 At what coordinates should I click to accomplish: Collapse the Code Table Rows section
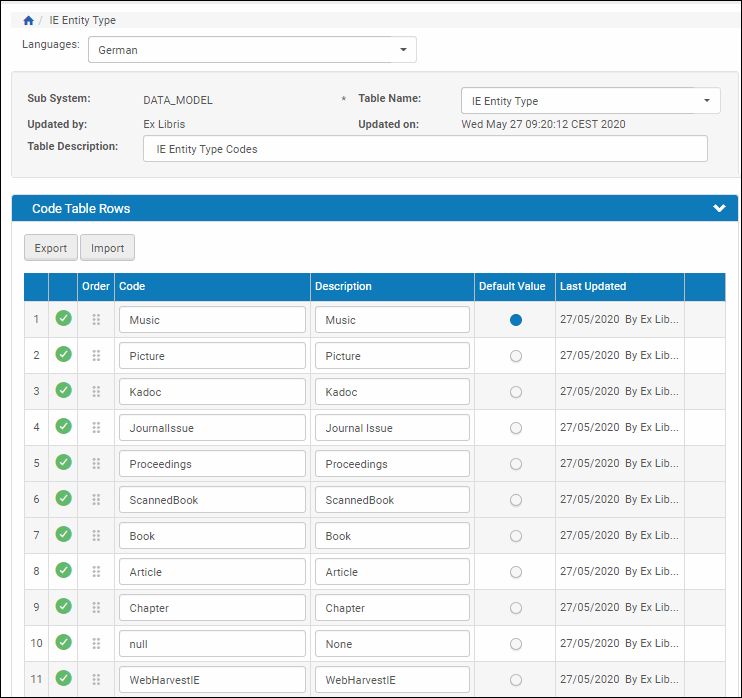(718, 209)
